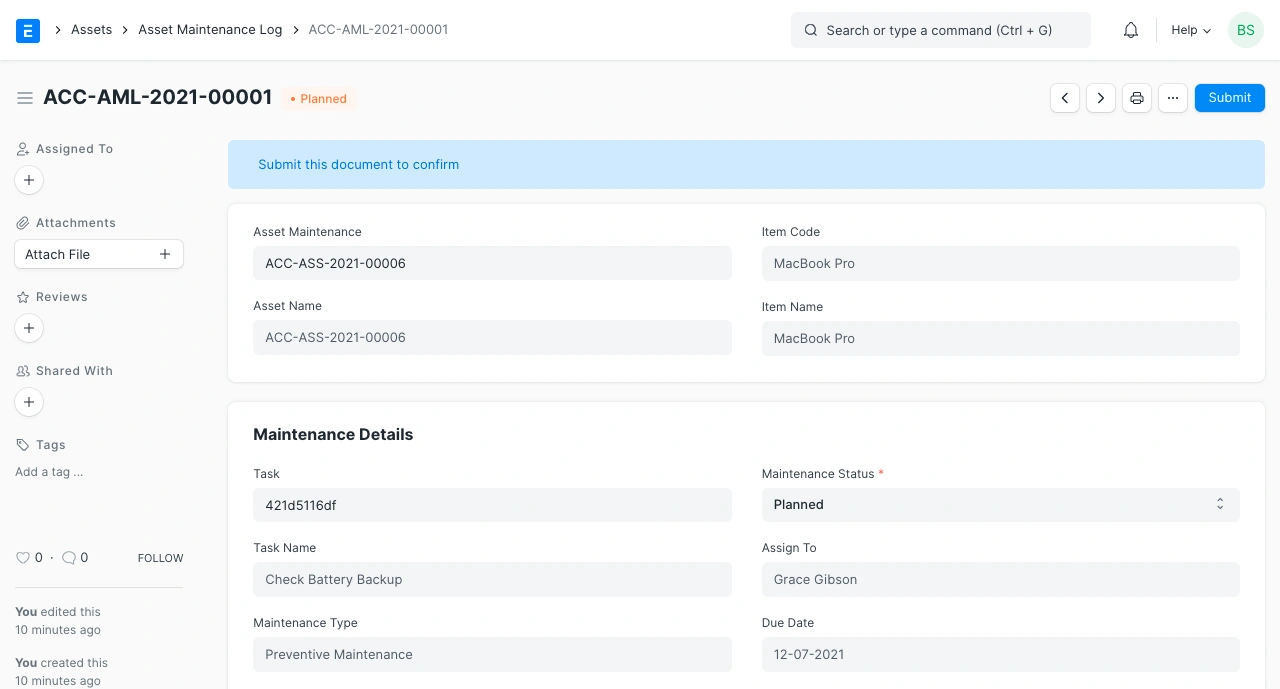Add an assignee with plus icon
1280x689 pixels.
(29, 180)
